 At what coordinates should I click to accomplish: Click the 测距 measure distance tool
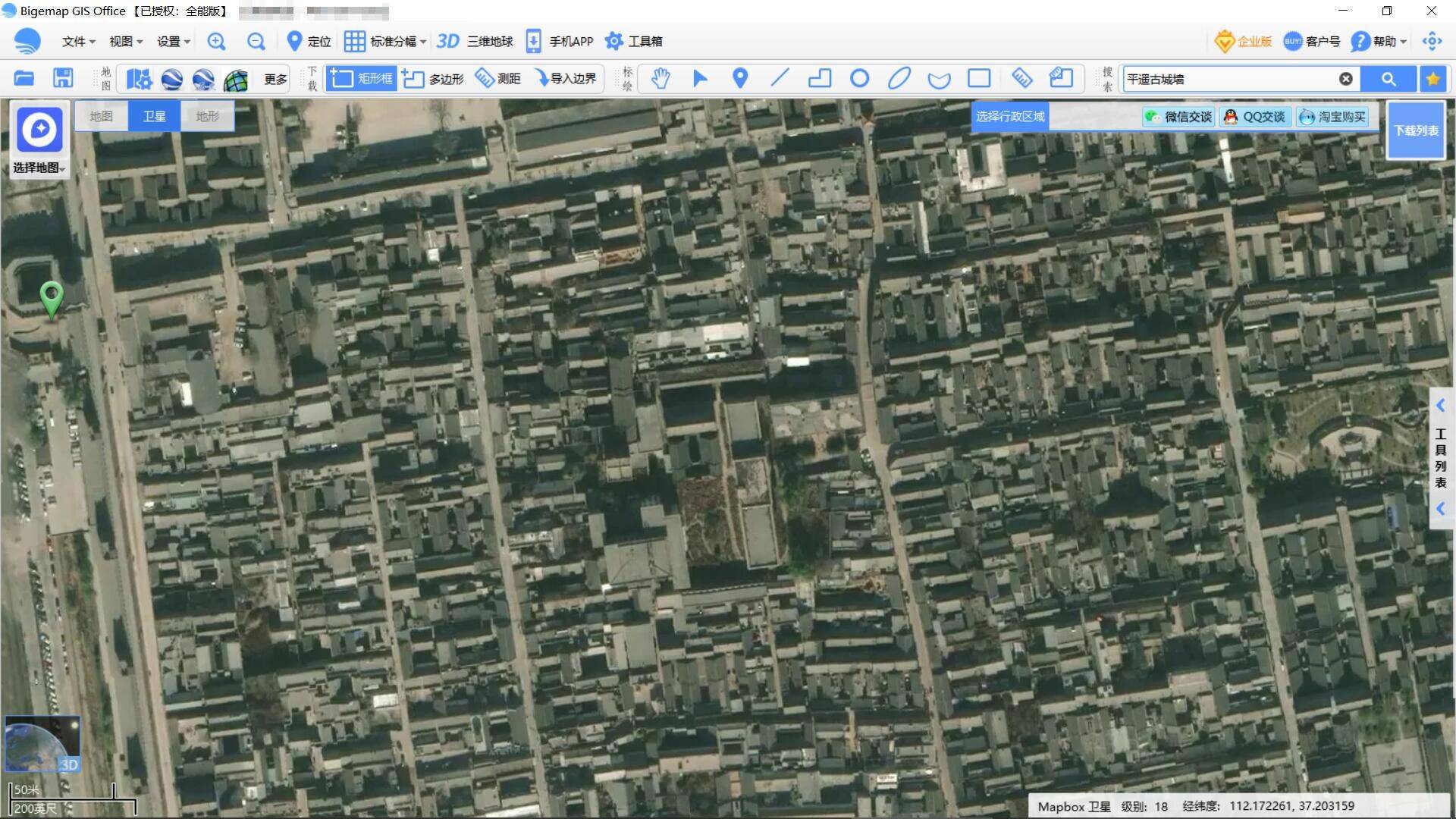click(x=498, y=78)
